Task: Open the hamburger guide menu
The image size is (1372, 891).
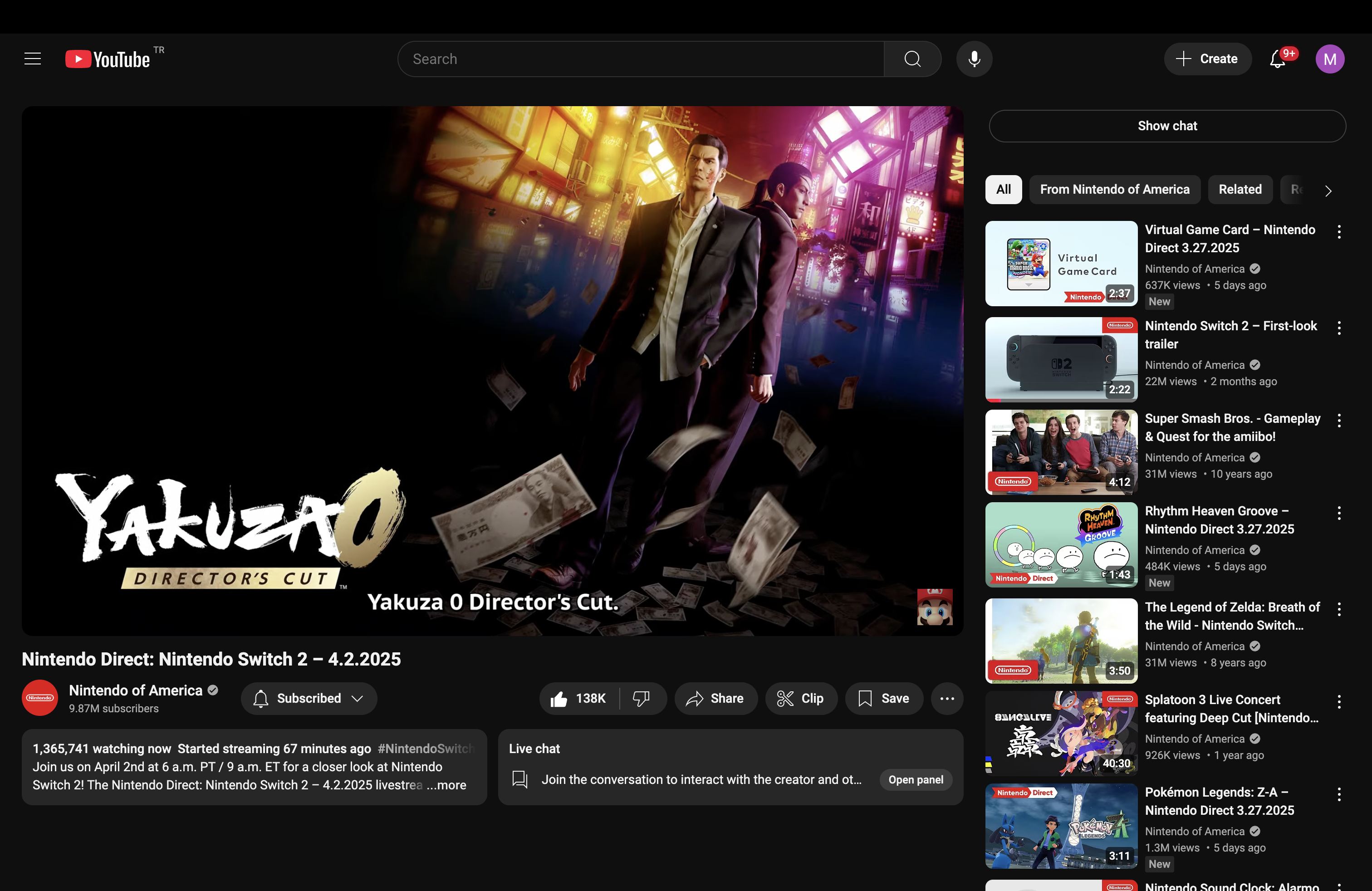Action: point(33,59)
